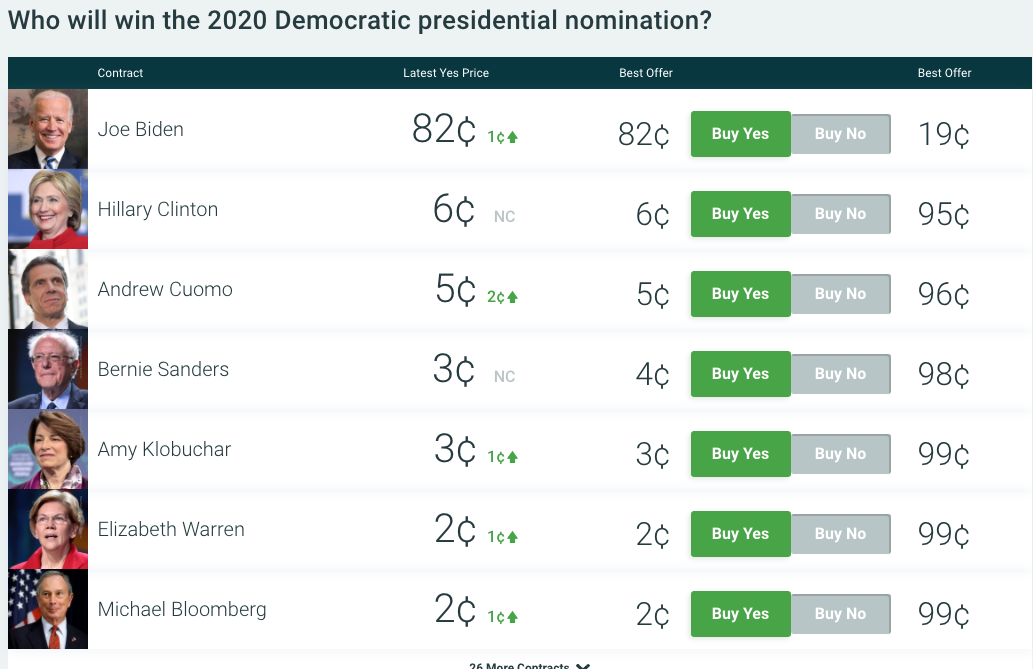
Task: Open the Andrew Cuomo contract name link
Action: [165, 289]
